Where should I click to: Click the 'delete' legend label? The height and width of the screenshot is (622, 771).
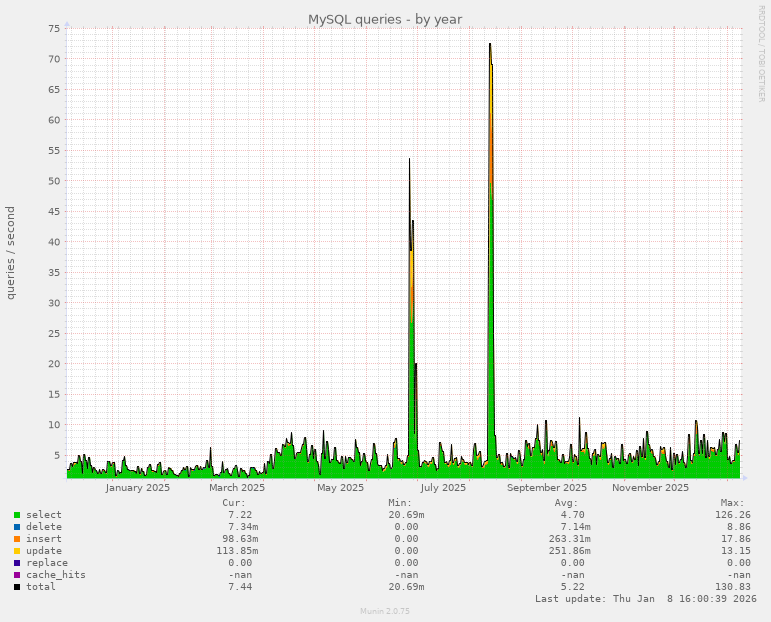point(44,527)
